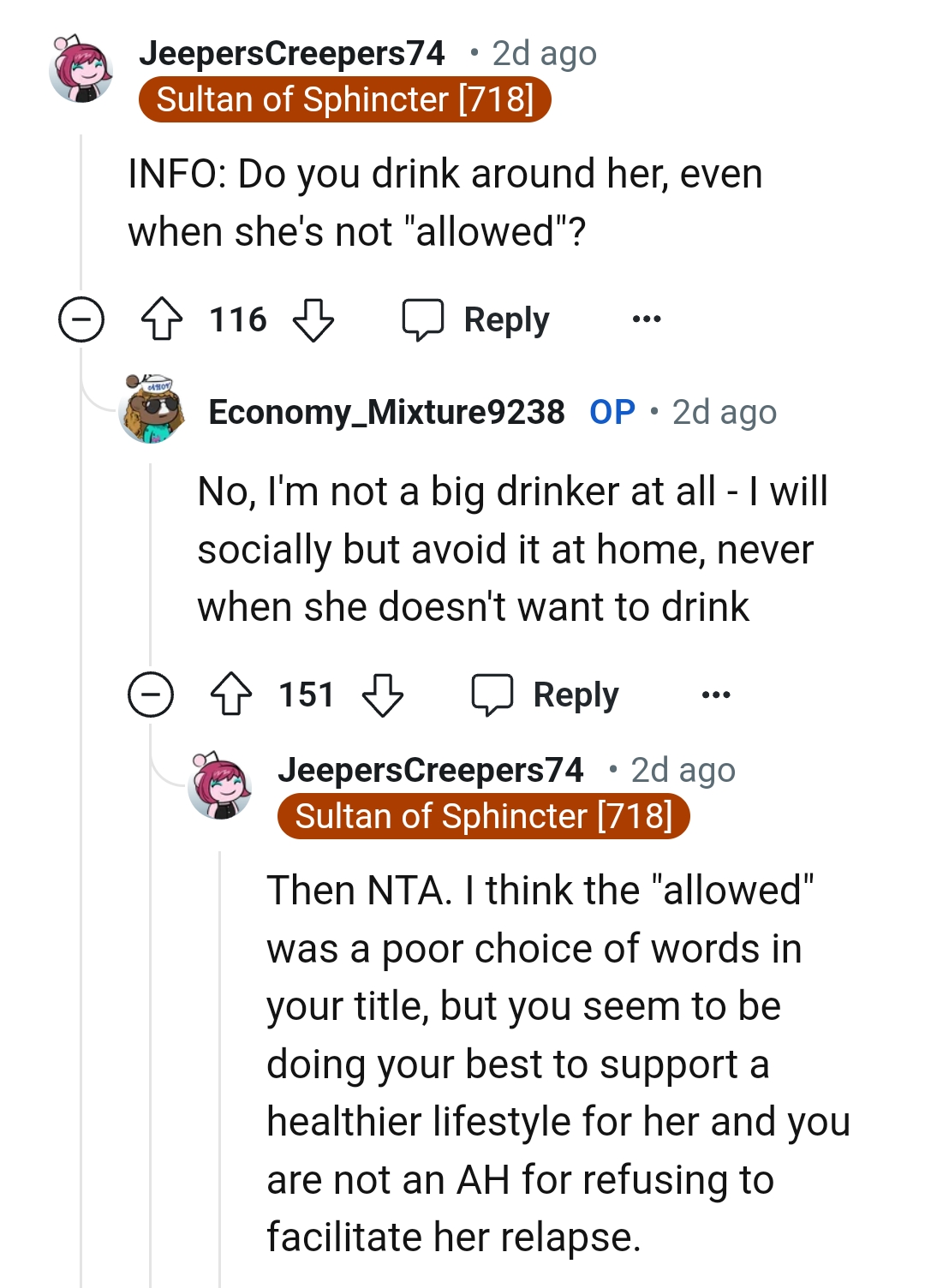Open the overflow menu on the INFO comment
This screenshot has width=925, height=1288.
click(647, 319)
